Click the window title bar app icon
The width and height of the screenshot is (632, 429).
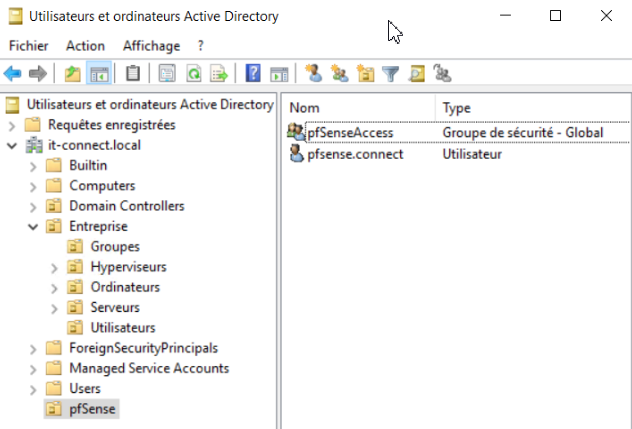pos(15,17)
